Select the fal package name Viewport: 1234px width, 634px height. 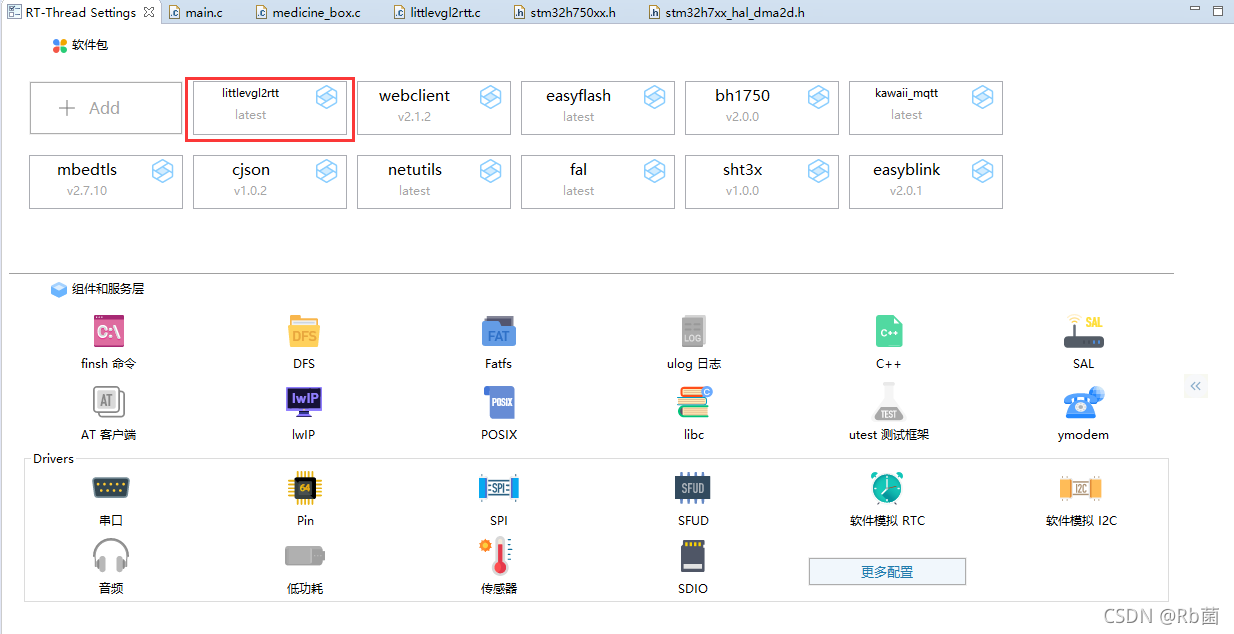(579, 170)
